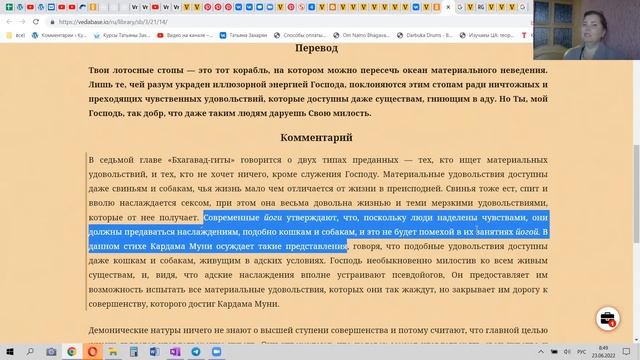
Task: Open the 'все!' bookmarks folder
Action: pos(16,36)
